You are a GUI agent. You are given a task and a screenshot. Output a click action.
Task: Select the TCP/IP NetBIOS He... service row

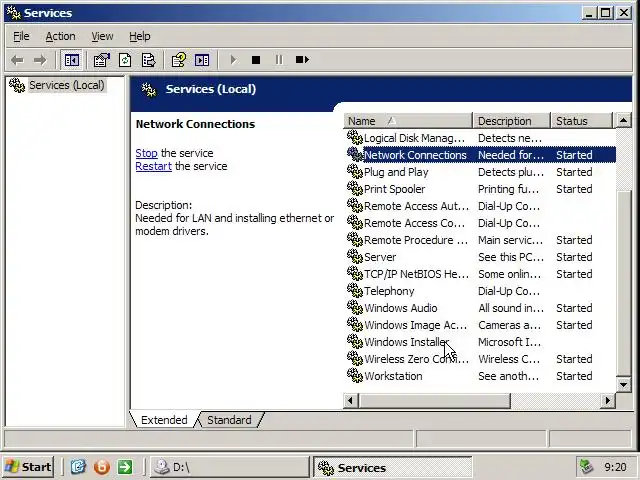[x=481, y=273]
